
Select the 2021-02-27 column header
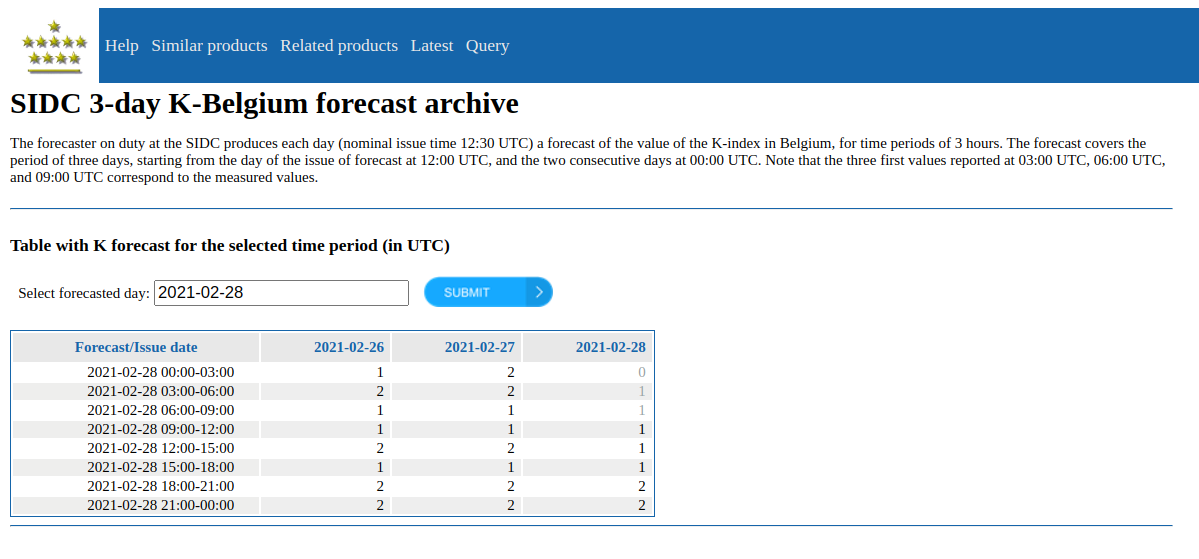pyautogui.click(x=479, y=347)
